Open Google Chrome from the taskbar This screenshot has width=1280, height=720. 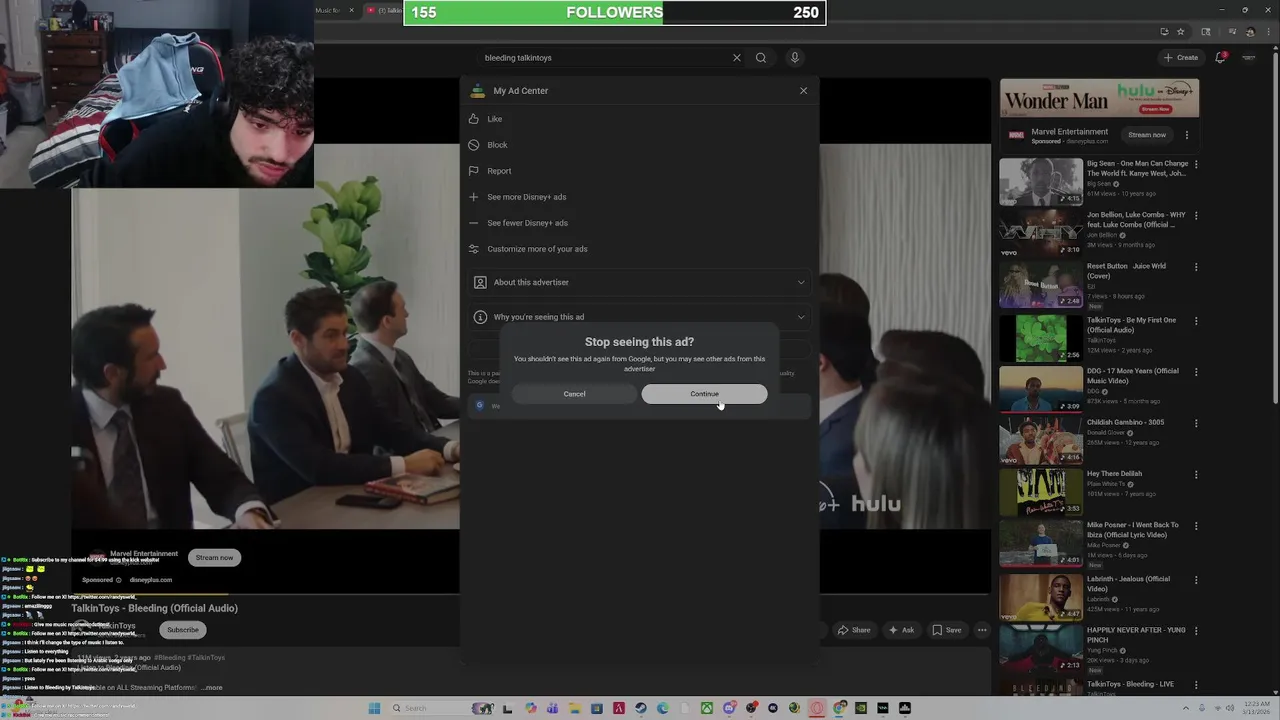839,708
